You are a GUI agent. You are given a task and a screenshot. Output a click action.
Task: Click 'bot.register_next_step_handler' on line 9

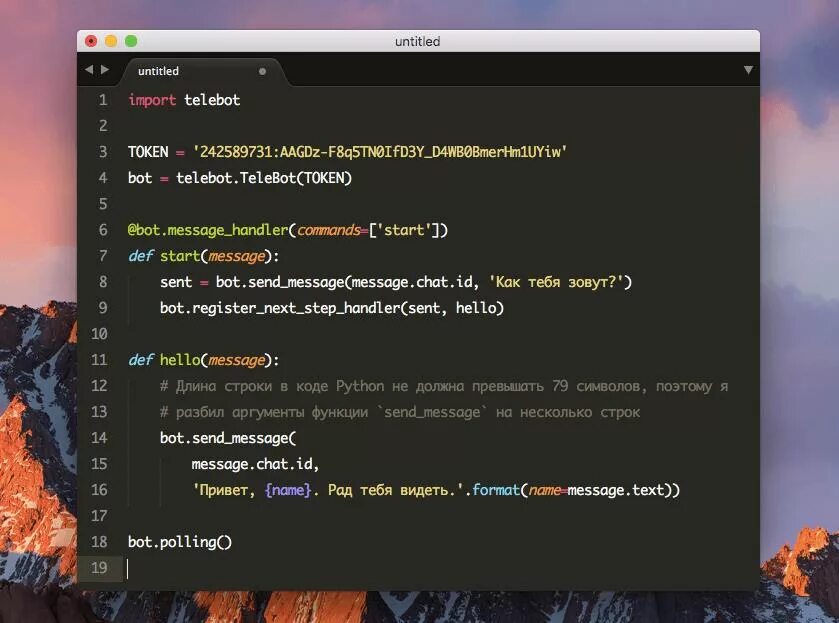click(280, 308)
